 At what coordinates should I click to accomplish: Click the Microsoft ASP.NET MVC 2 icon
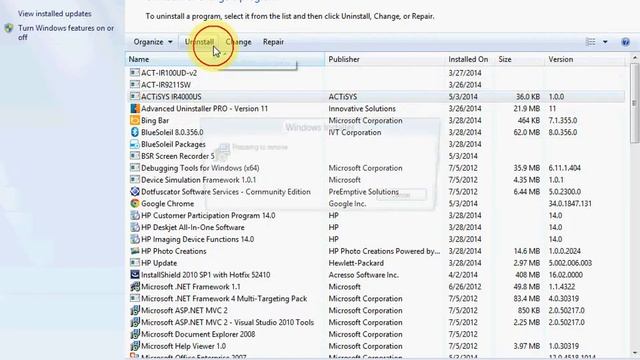click(x=135, y=311)
